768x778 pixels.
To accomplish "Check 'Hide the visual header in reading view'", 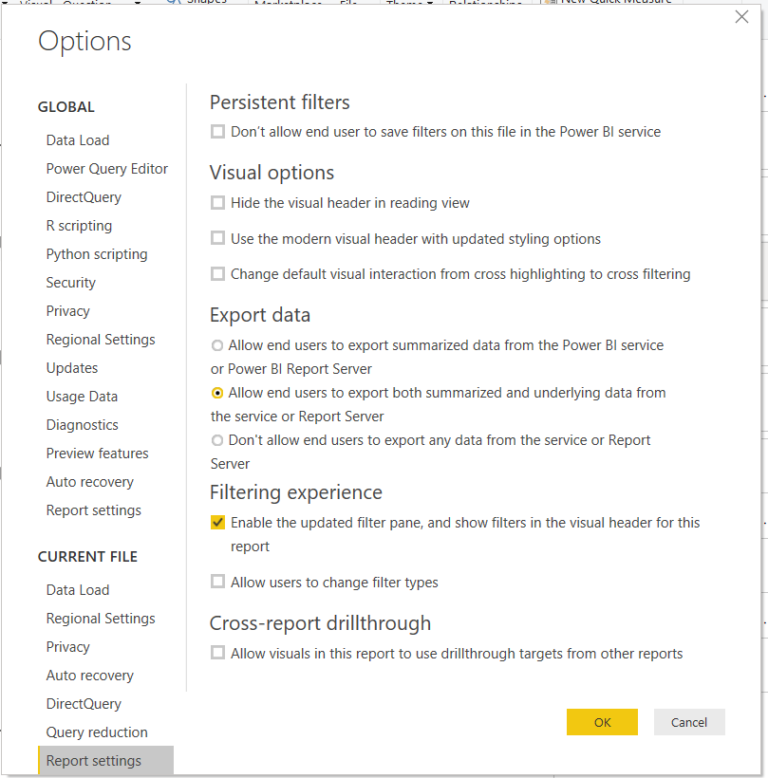I will (218, 203).
